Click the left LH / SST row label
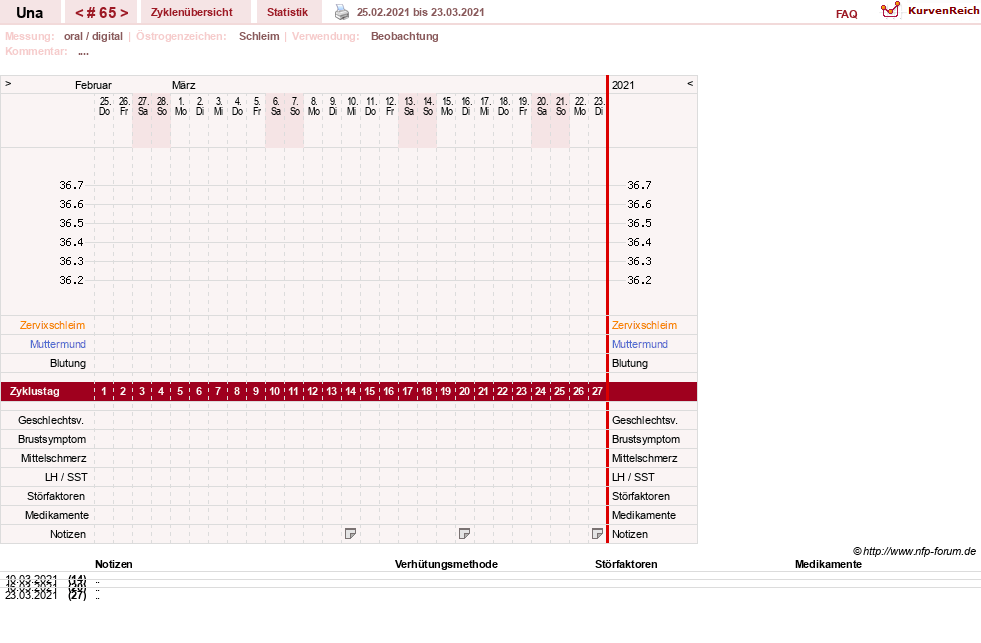The image size is (981, 643). click(66, 477)
